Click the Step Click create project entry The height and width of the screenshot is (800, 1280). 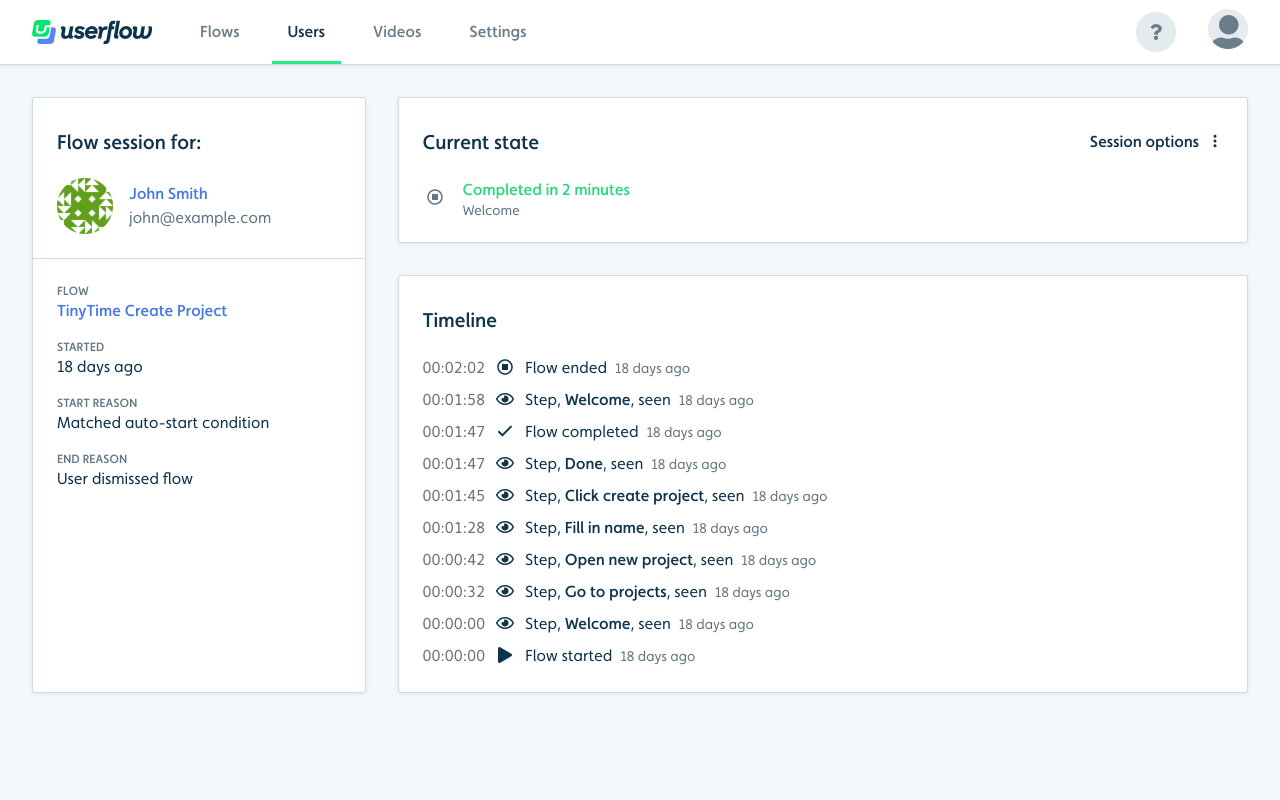pos(635,495)
